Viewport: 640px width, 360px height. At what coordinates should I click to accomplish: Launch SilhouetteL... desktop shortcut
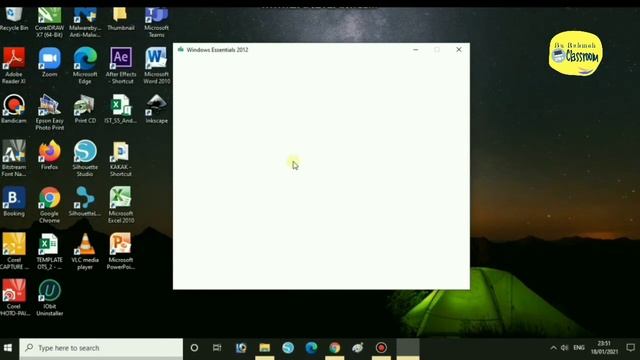[x=85, y=201]
